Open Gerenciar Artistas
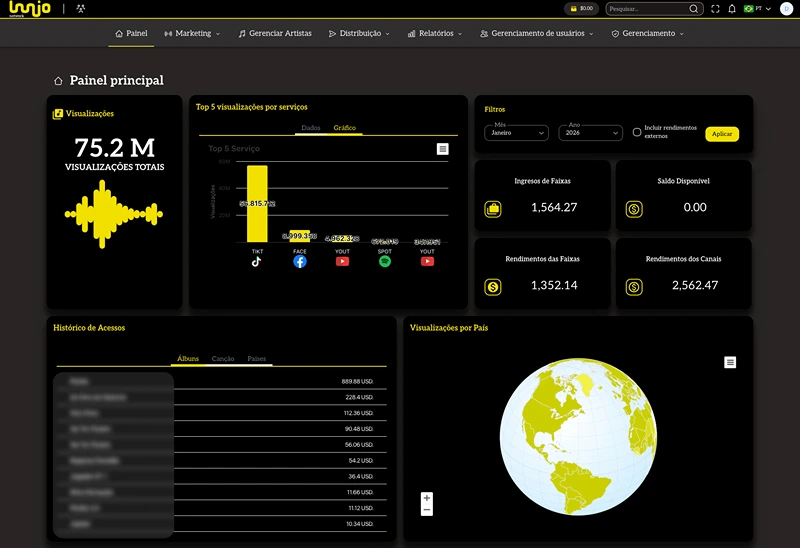 click(x=275, y=33)
